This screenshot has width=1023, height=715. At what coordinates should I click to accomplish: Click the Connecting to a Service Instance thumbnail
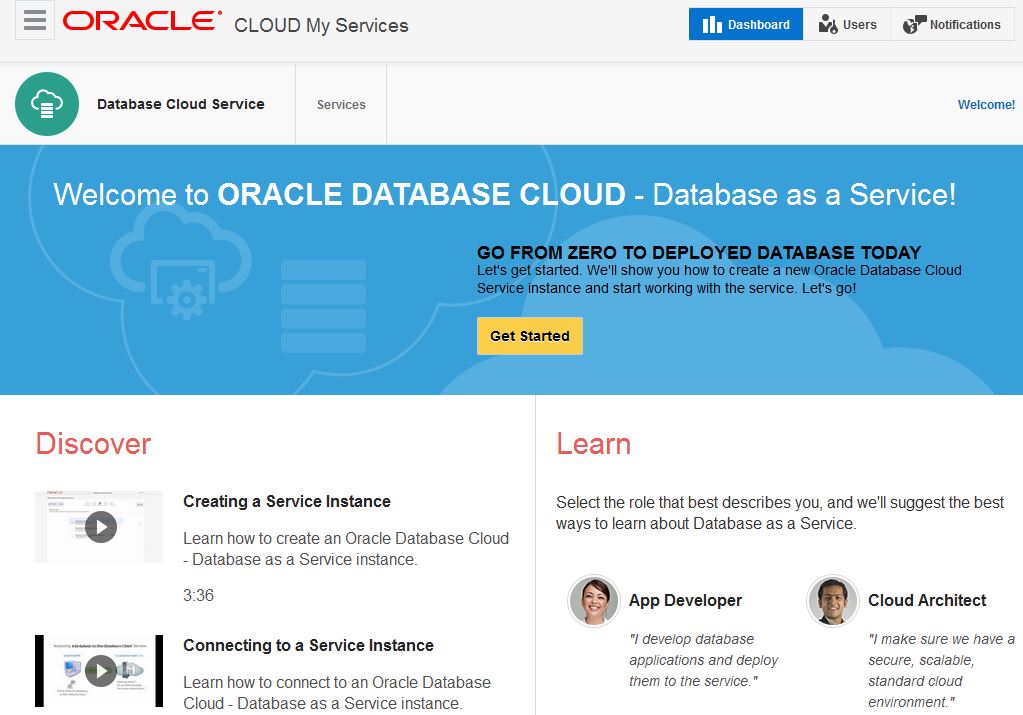pyautogui.click(x=98, y=670)
